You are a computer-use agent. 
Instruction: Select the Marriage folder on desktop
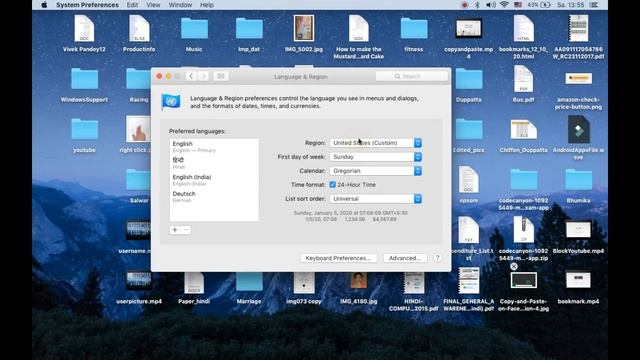pos(249,282)
